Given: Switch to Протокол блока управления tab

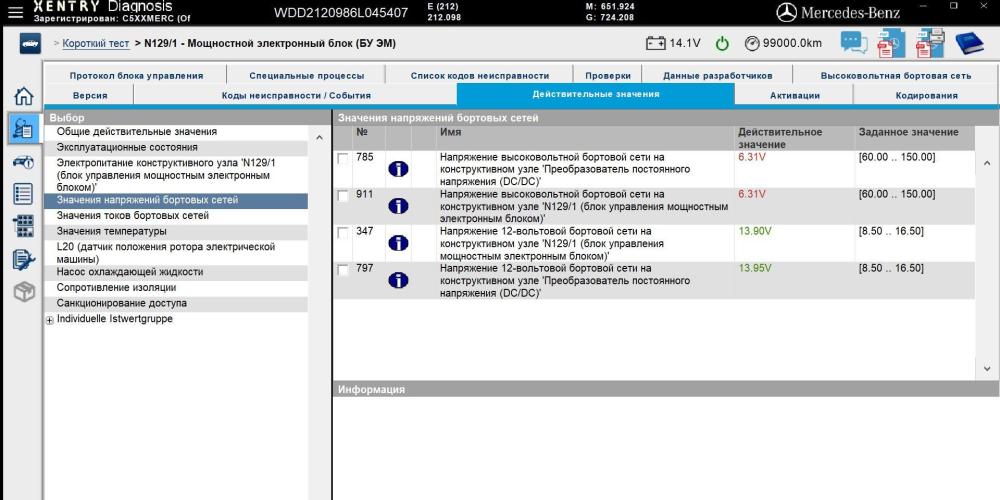Looking at the screenshot, I should click(x=136, y=75).
